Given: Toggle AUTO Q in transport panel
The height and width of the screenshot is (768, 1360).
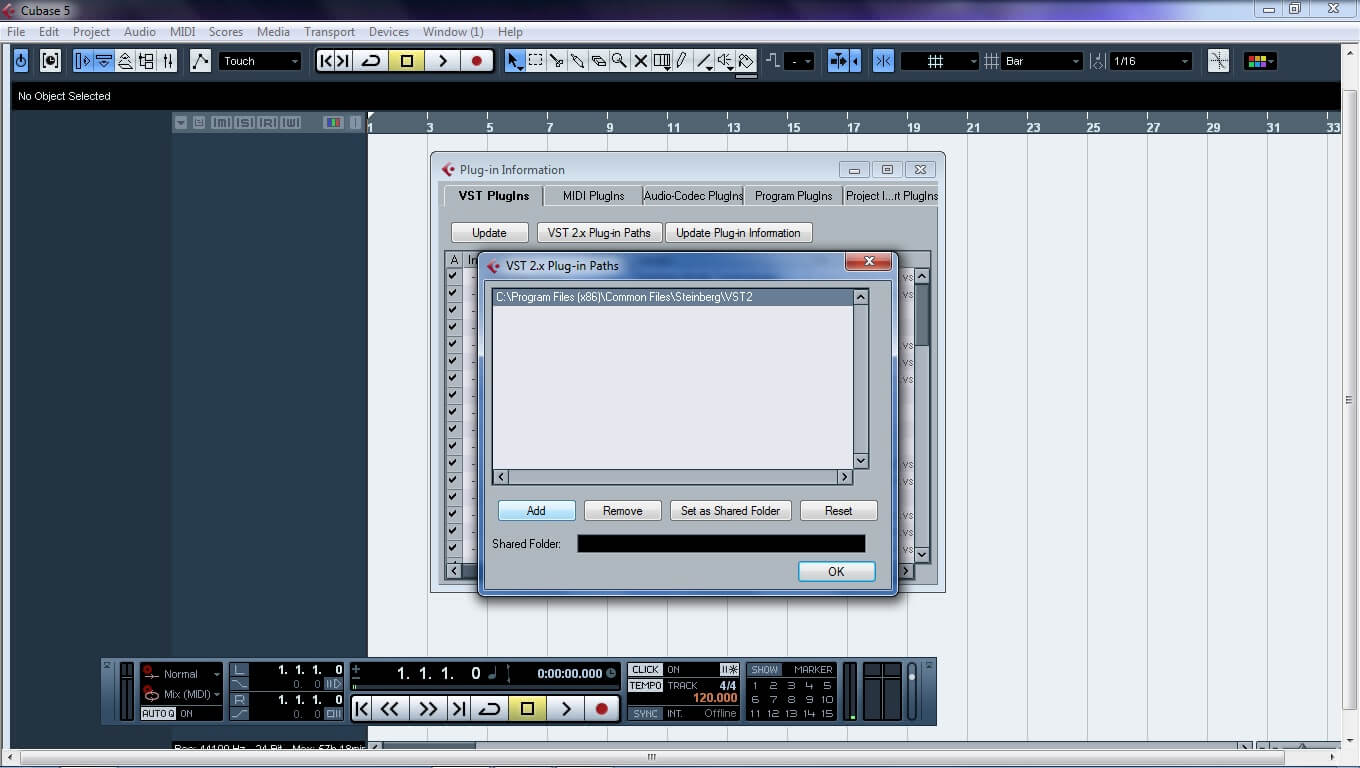Looking at the screenshot, I should (x=158, y=714).
